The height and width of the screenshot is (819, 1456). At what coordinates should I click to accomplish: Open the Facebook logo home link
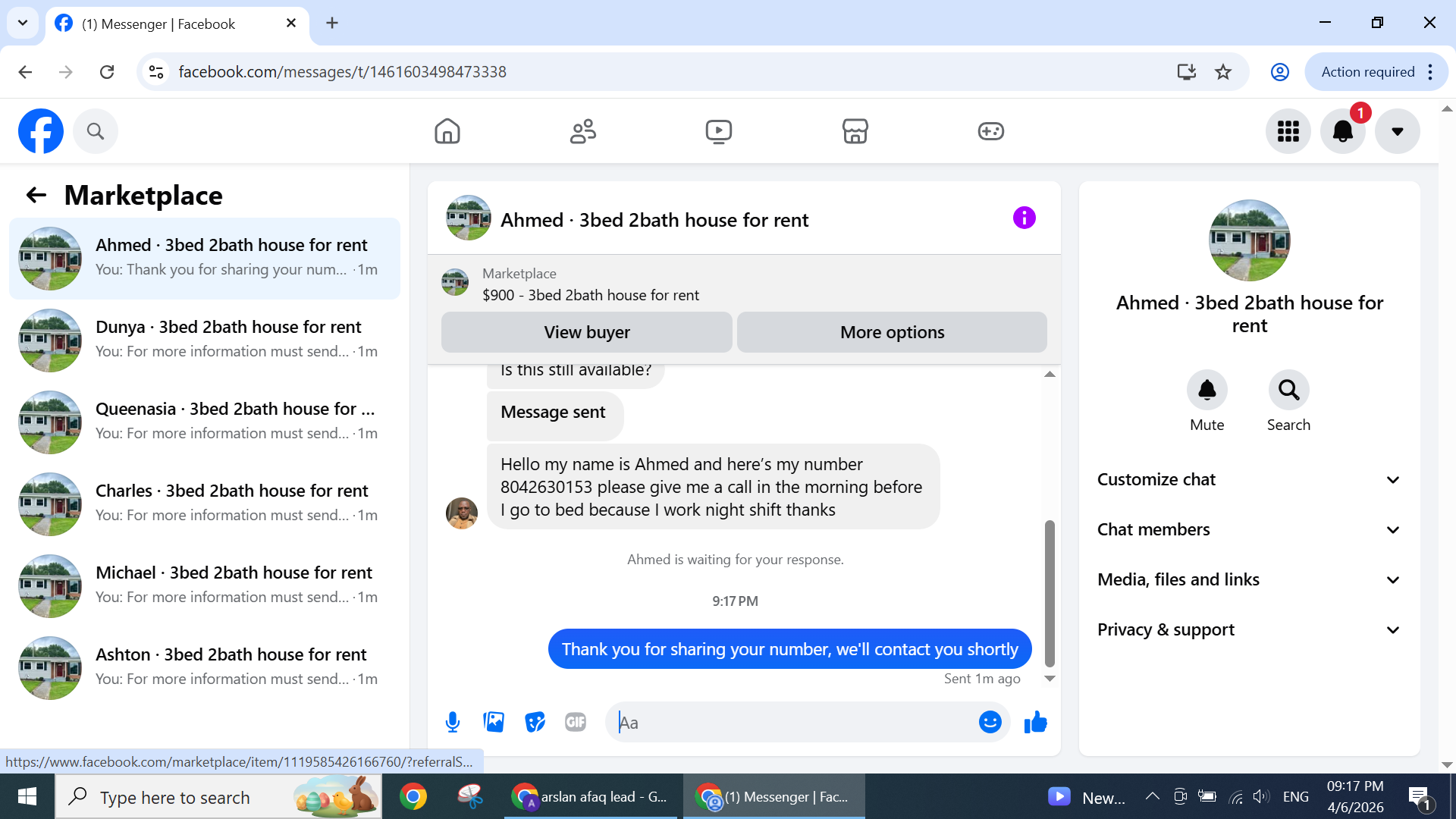pyautogui.click(x=41, y=131)
